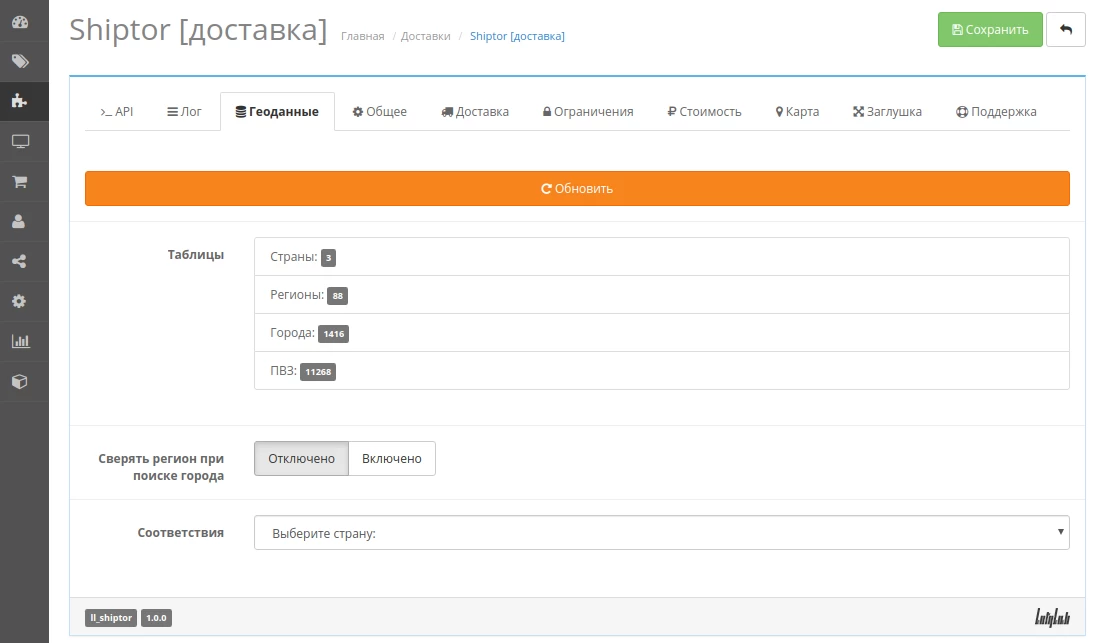Click Shiptor [доставка] breadcrumb link

517,36
